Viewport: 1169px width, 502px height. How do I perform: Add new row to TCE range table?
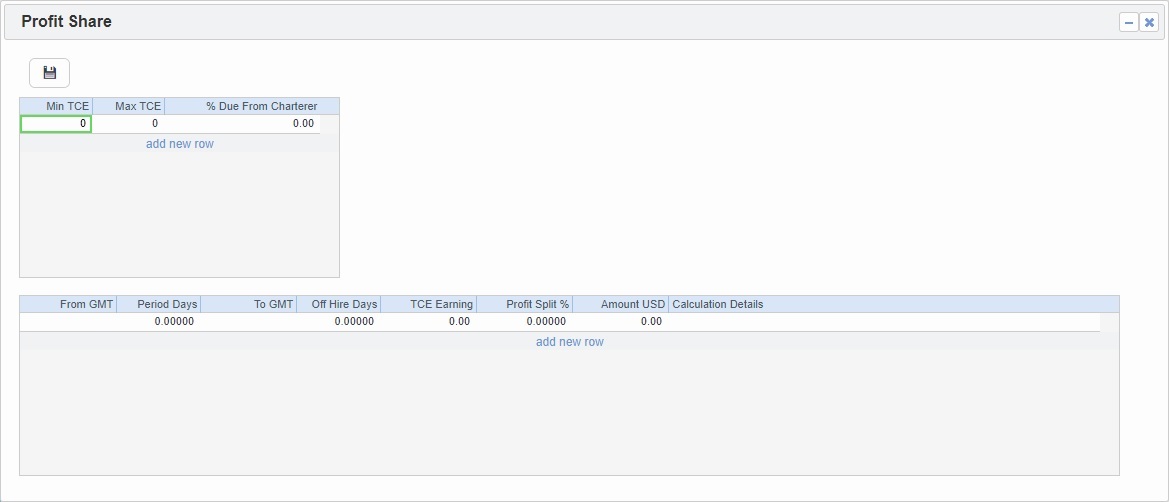tap(180, 144)
